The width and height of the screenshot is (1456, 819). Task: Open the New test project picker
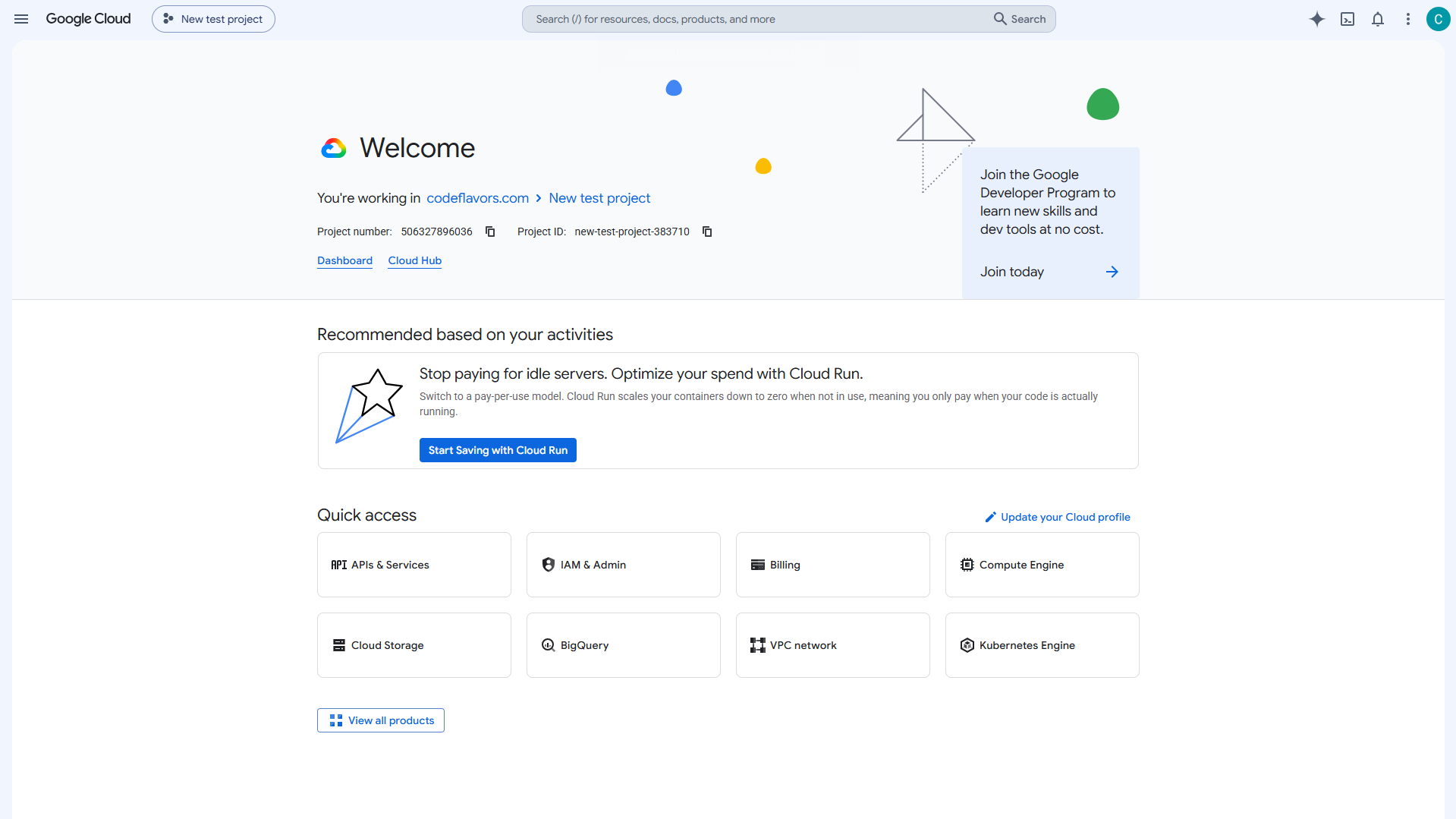[x=213, y=19]
